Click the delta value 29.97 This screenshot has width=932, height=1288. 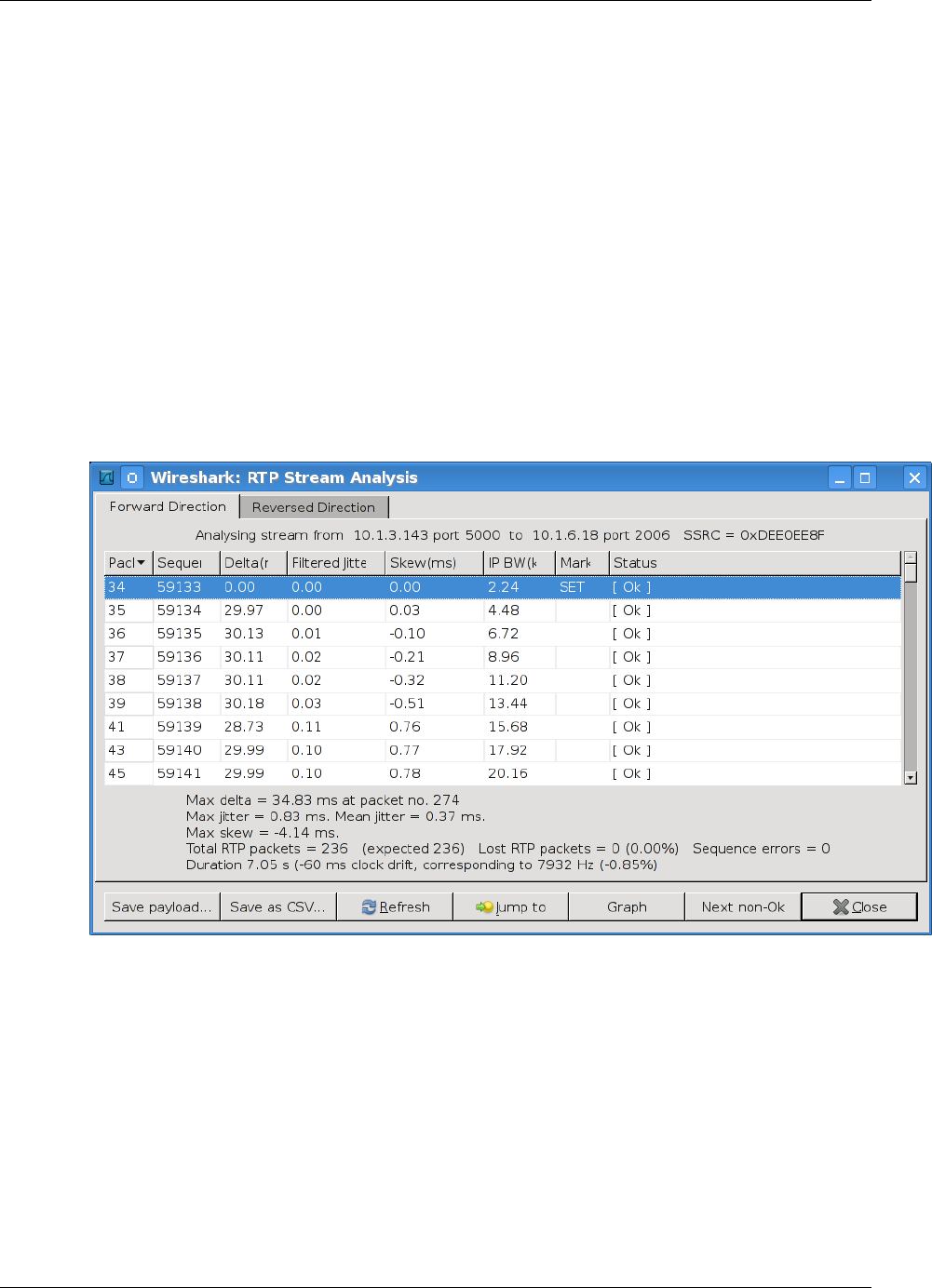[243, 610]
